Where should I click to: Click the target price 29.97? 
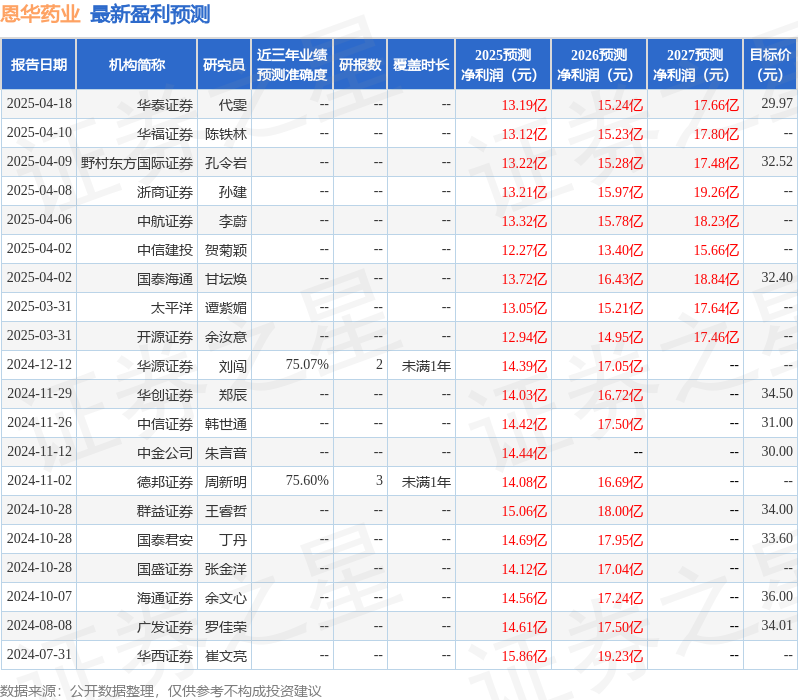pos(777,104)
